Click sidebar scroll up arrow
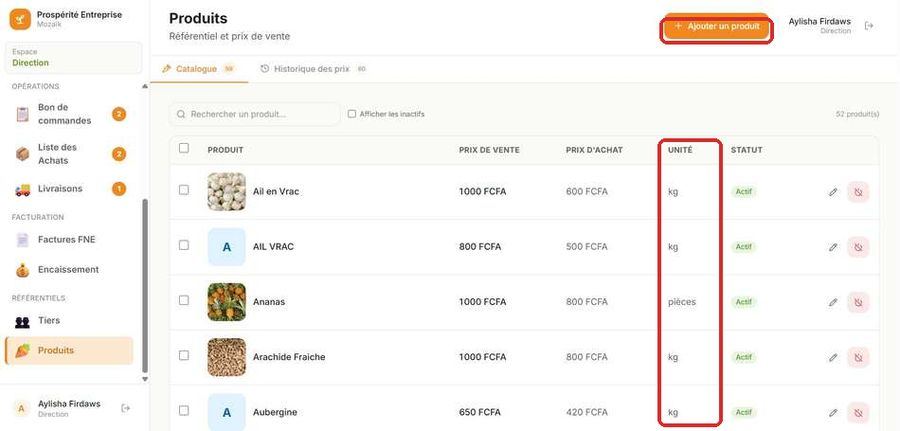The image size is (900, 431). 145,87
